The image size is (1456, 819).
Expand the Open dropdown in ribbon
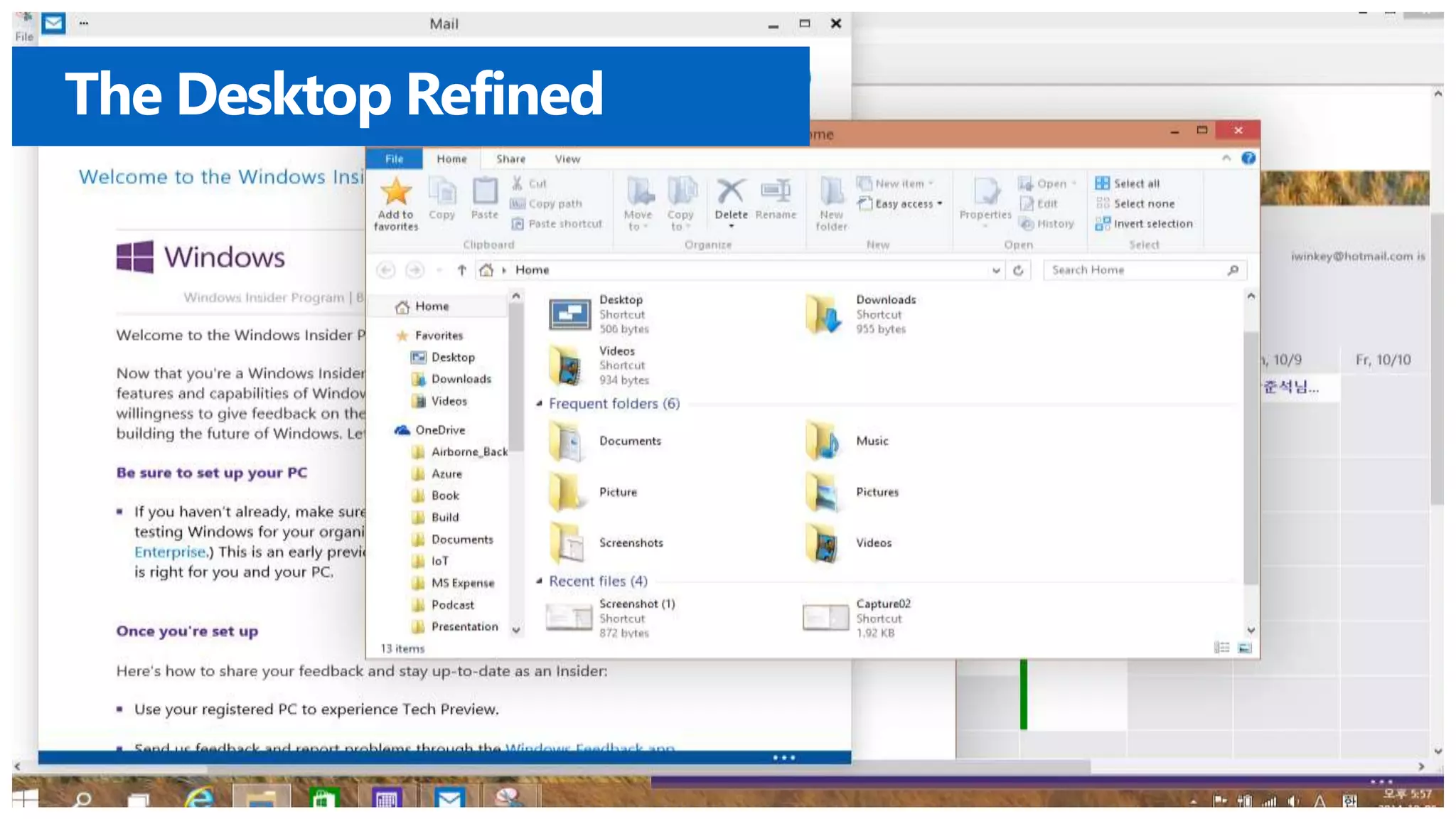pyautogui.click(x=1074, y=183)
